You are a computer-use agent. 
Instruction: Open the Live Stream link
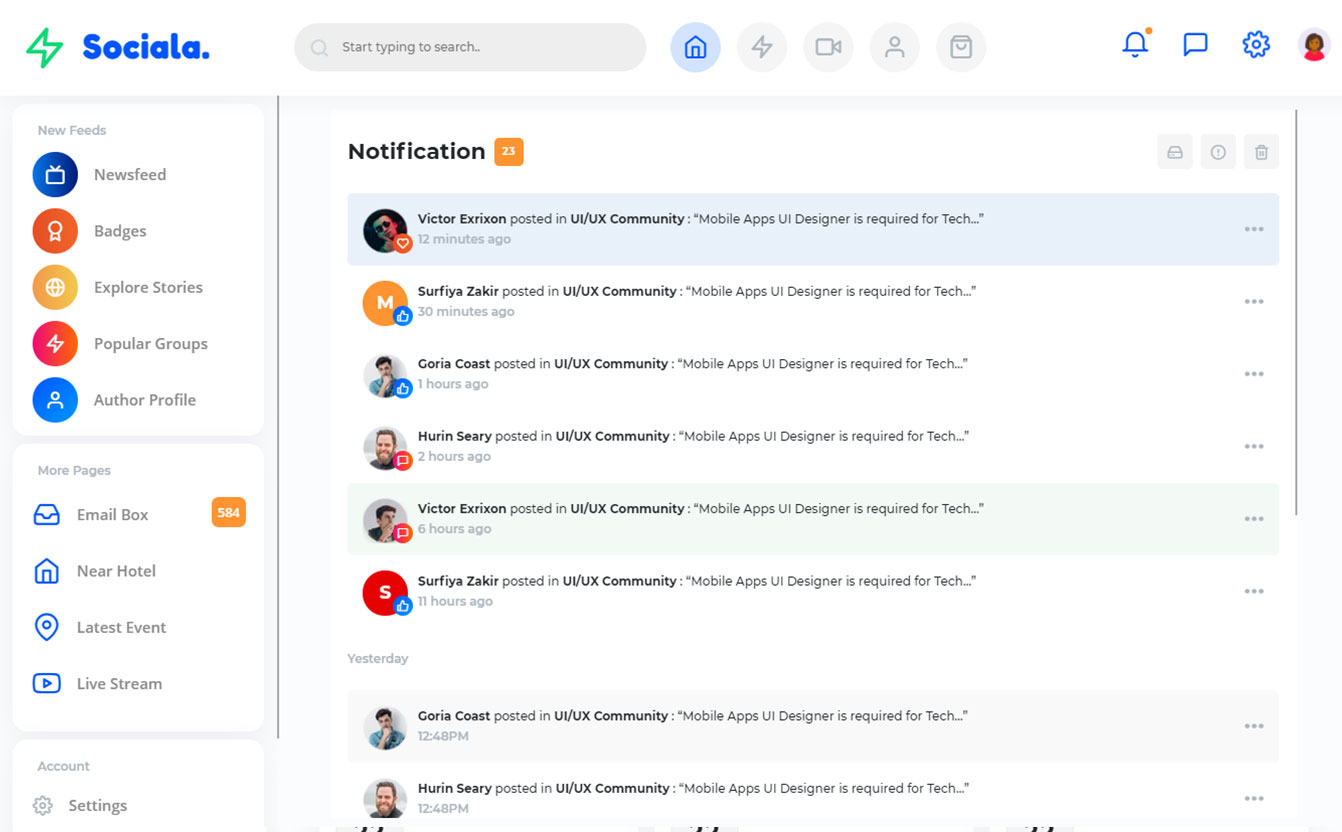119,684
